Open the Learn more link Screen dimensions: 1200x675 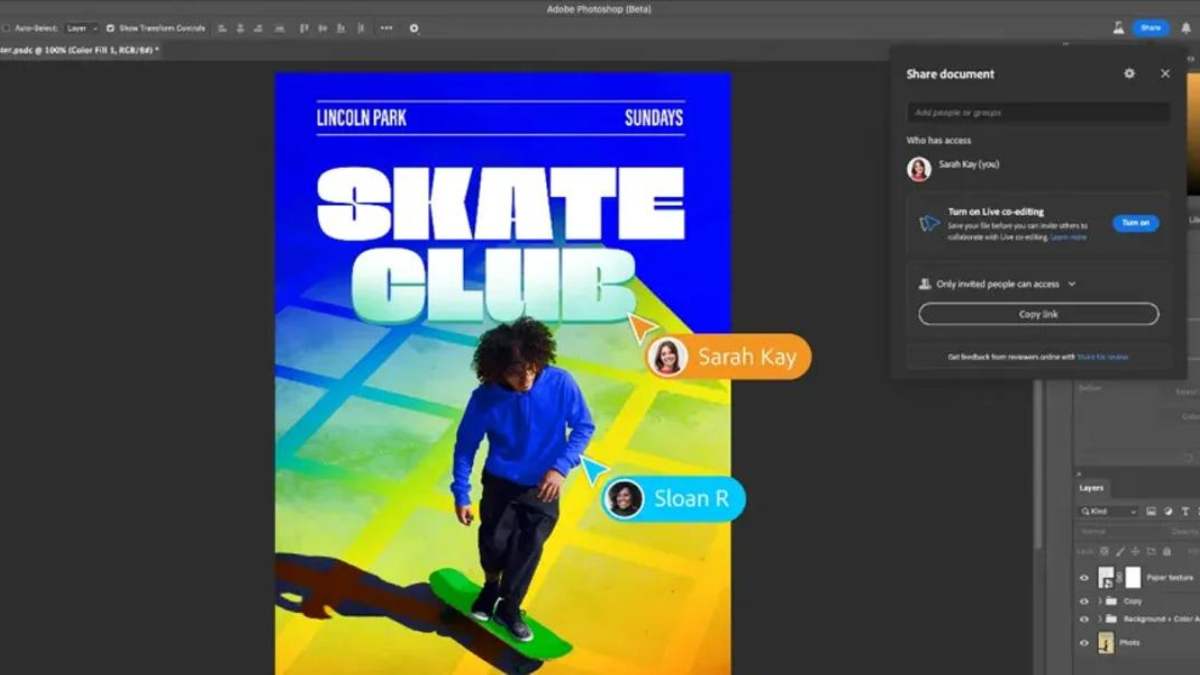coord(1068,237)
